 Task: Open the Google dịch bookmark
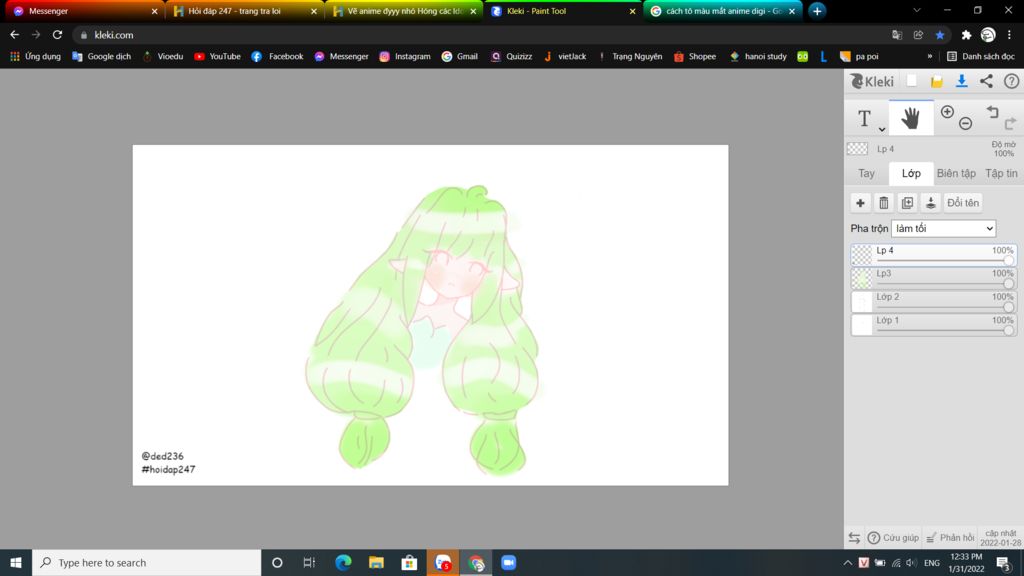[x=101, y=57]
